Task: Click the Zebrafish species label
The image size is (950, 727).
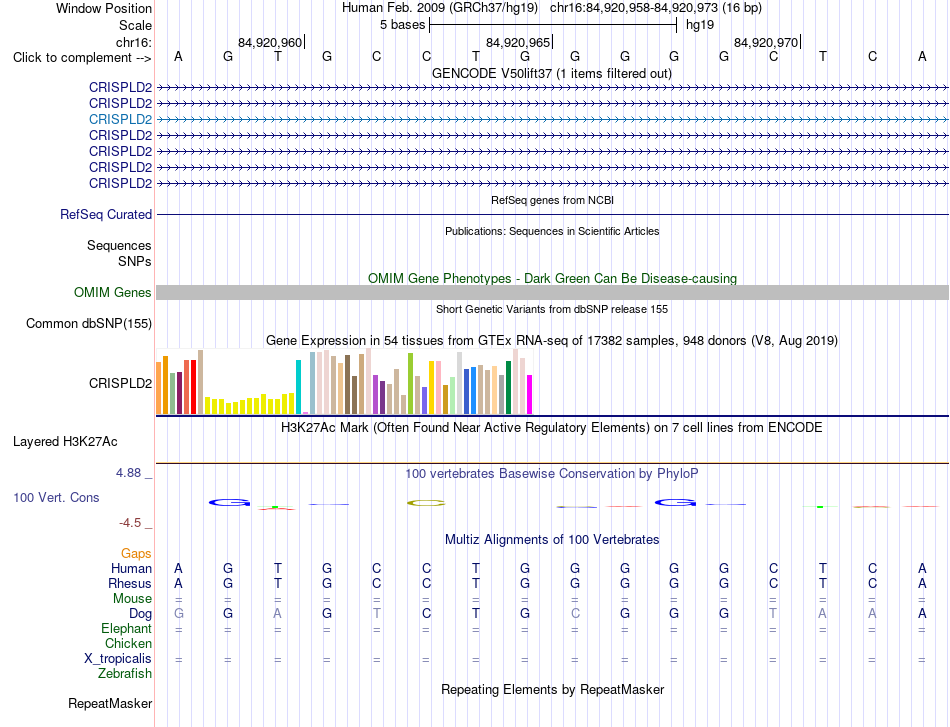Action: 125,673
